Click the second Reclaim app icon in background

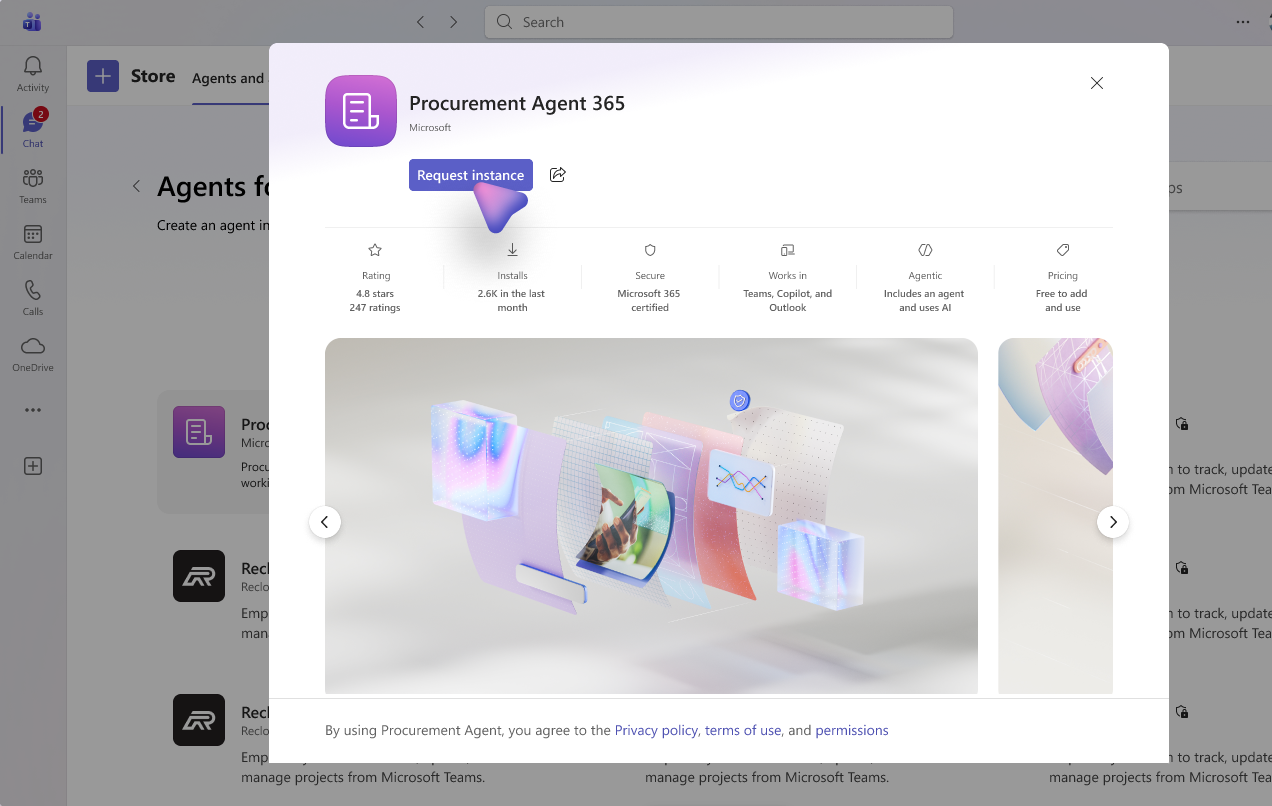[x=199, y=720]
